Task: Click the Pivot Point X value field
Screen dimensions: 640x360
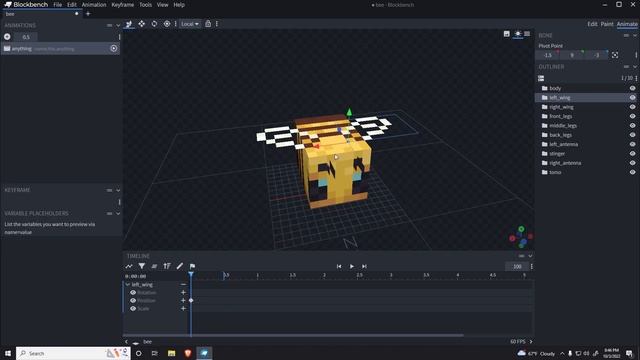Action: point(548,55)
